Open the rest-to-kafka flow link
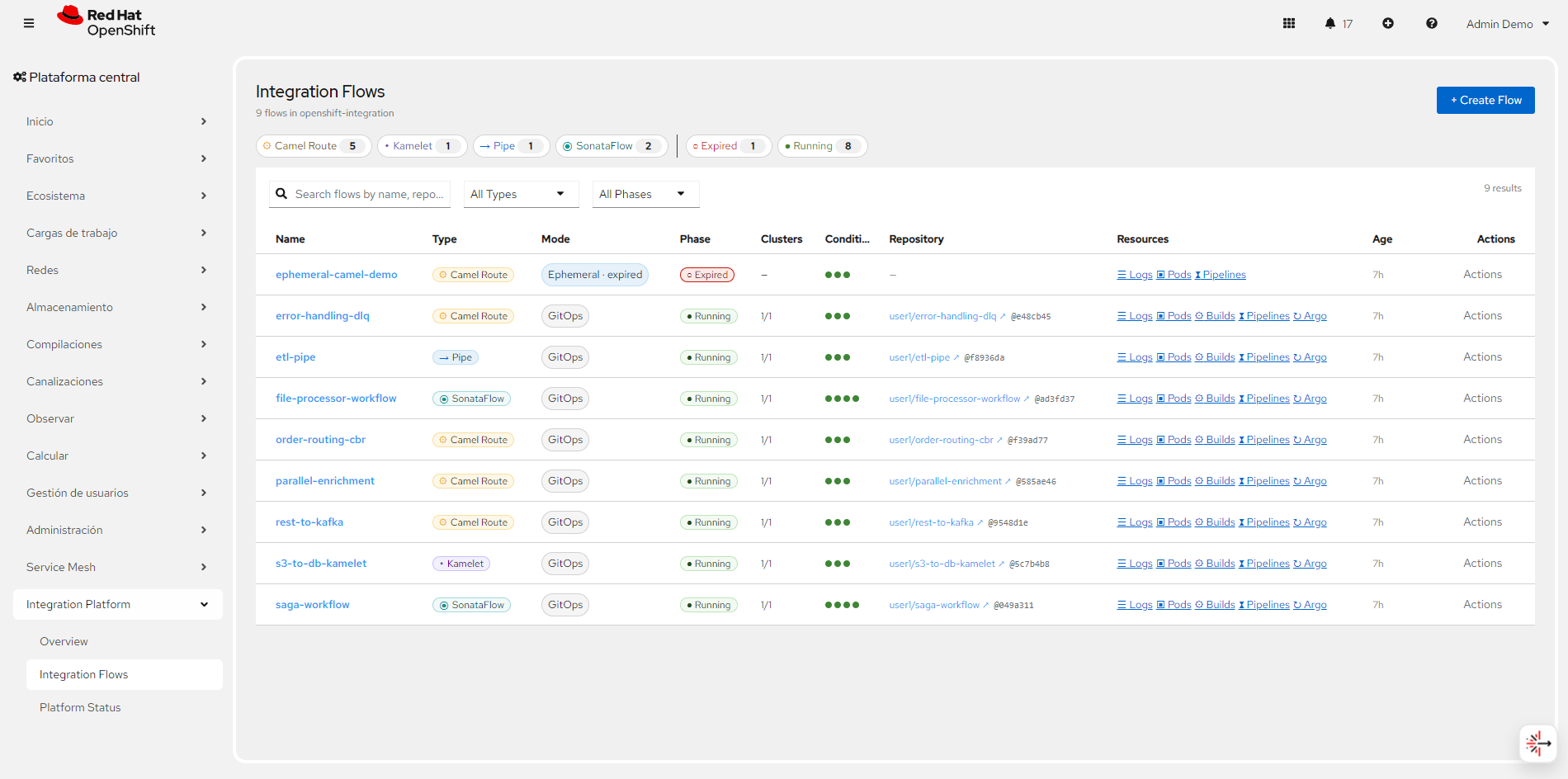 pyautogui.click(x=309, y=522)
